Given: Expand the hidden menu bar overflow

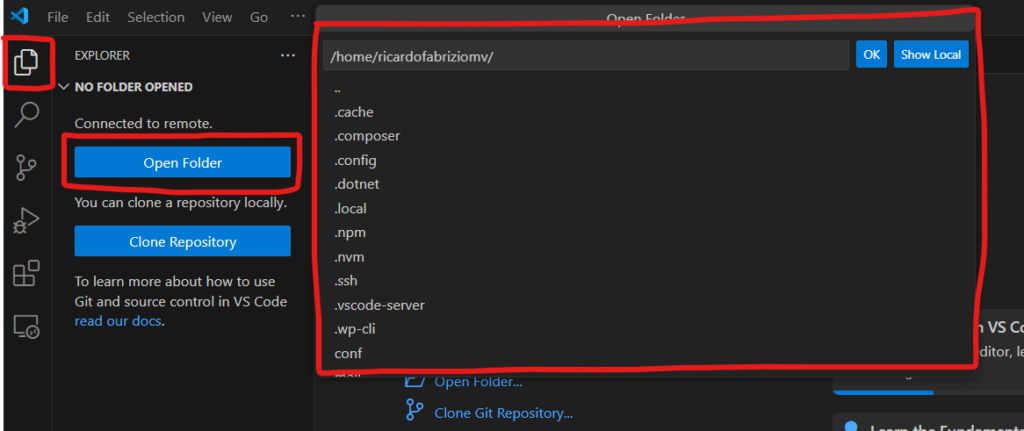Looking at the screenshot, I should pos(298,17).
